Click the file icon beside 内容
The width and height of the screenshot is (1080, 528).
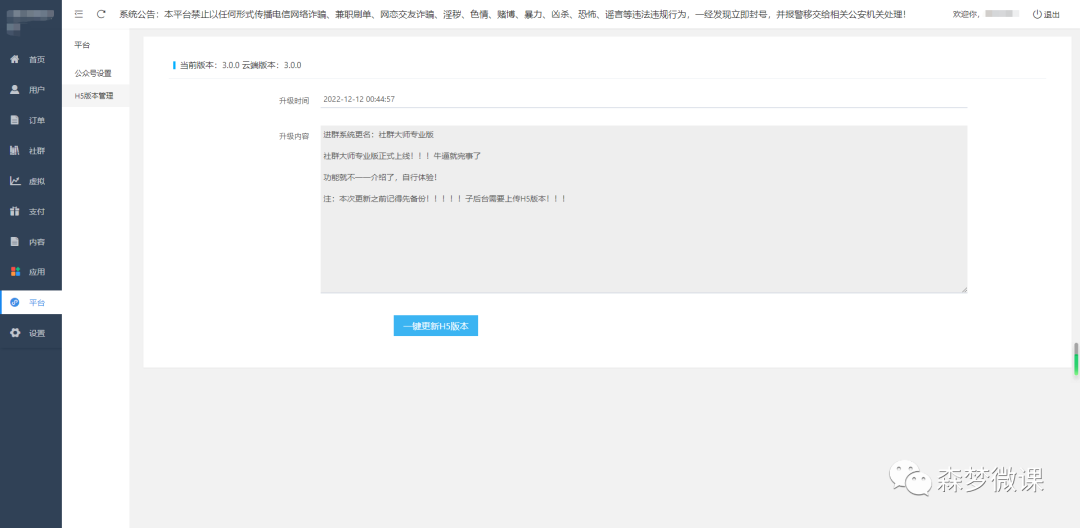point(14,242)
